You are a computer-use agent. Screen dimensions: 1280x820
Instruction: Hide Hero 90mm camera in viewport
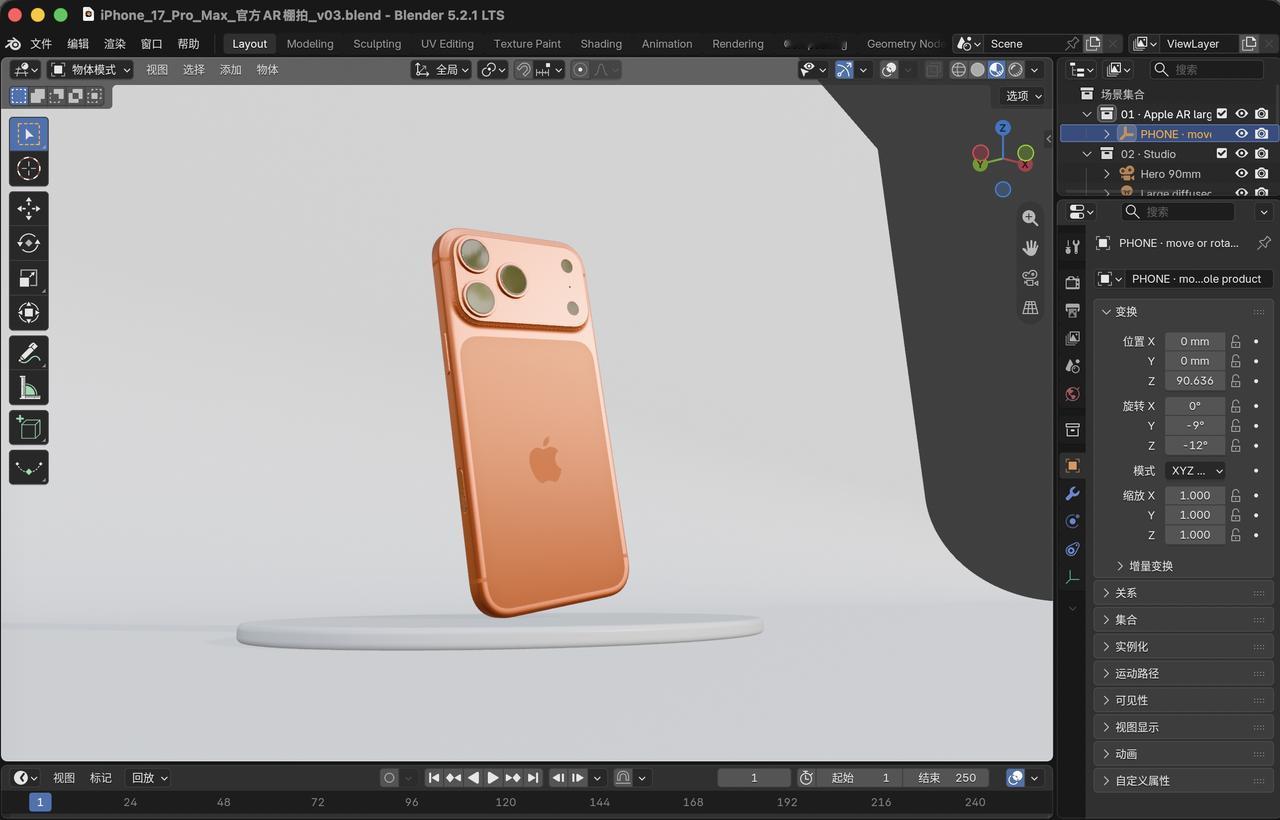tap(1242, 174)
